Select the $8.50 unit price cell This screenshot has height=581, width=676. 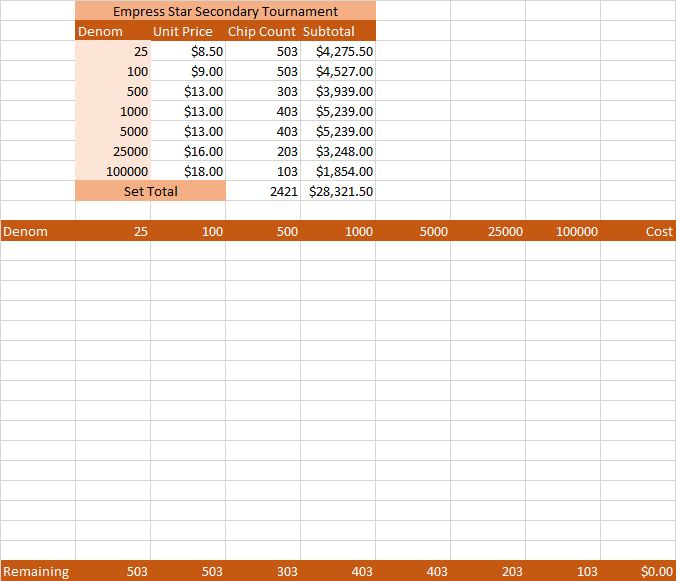point(188,51)
